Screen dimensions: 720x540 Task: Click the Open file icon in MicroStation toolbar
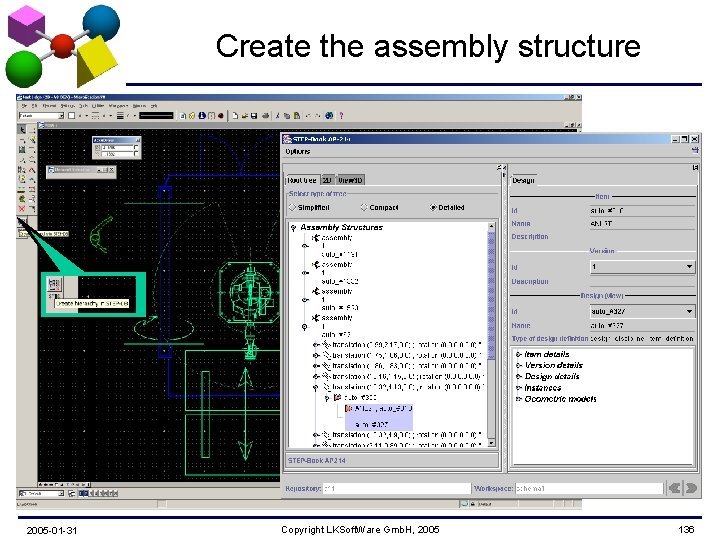[x=245, y=116]
